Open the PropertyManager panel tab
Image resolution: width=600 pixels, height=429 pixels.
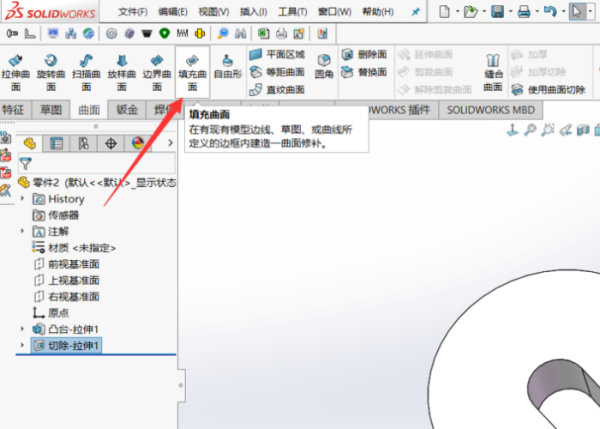(x=56, y=144)
